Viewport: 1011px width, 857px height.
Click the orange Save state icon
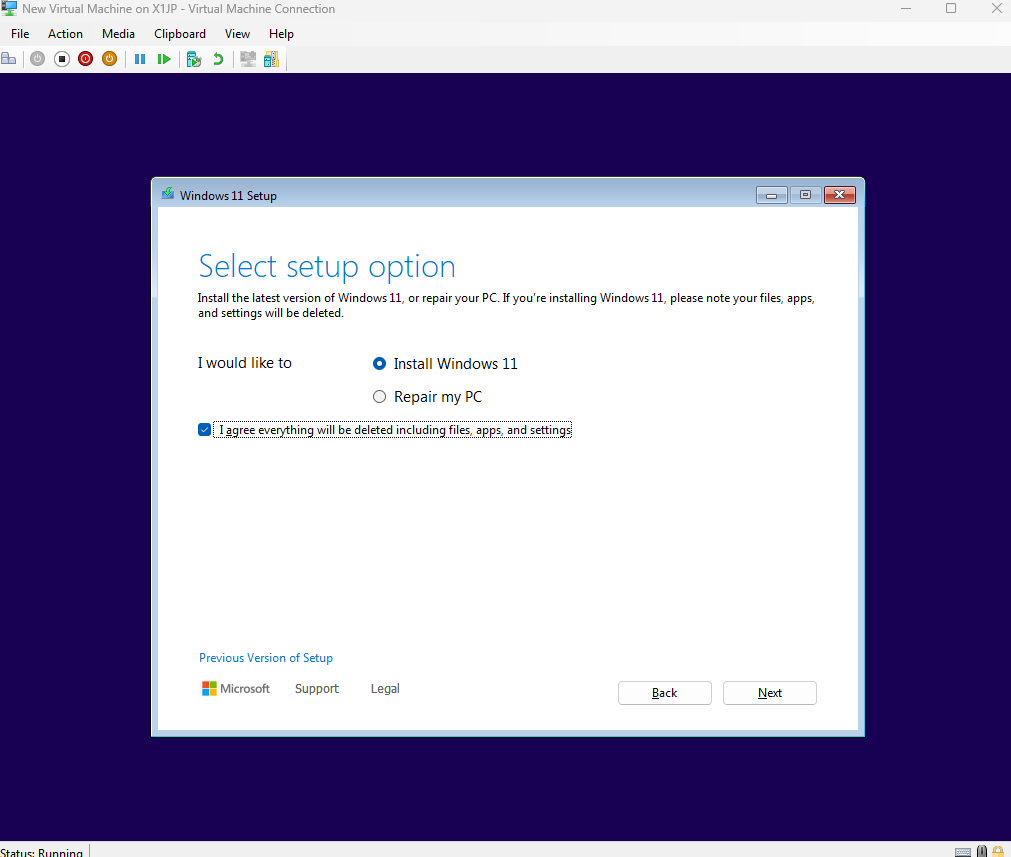click(109, 59)
